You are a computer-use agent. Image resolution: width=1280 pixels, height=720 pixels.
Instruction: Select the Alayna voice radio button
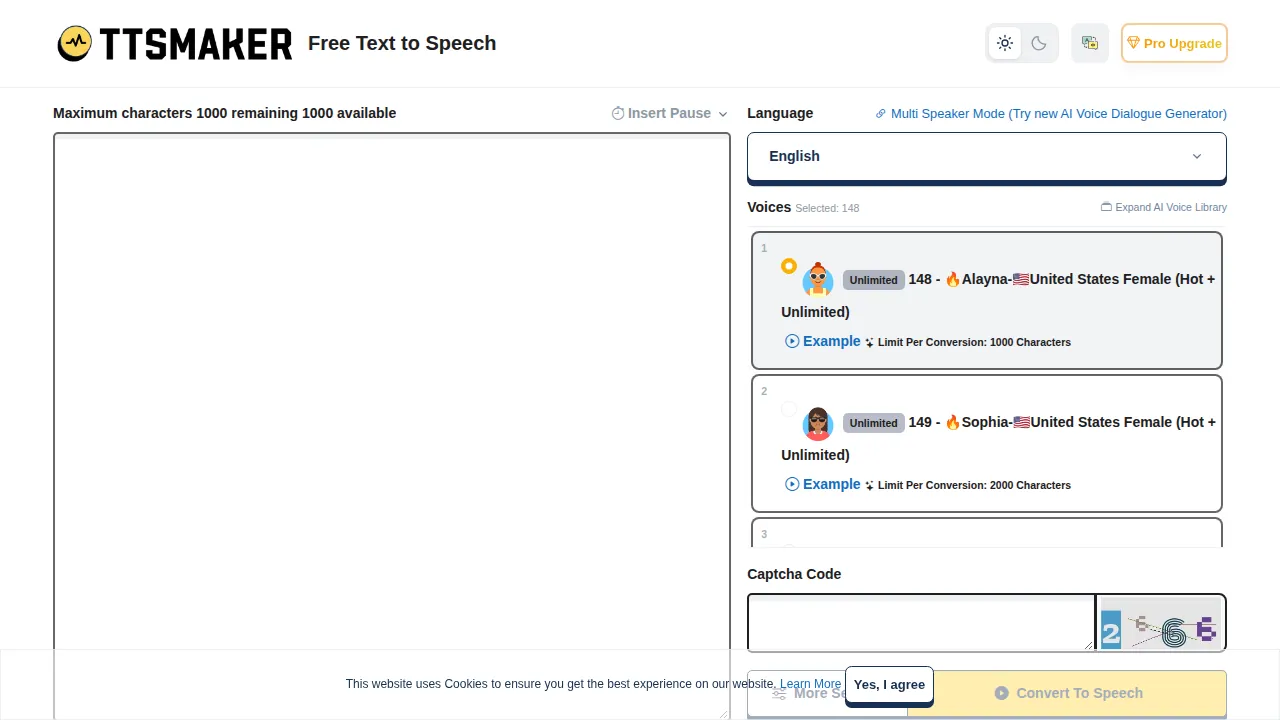tap(789, 266)
